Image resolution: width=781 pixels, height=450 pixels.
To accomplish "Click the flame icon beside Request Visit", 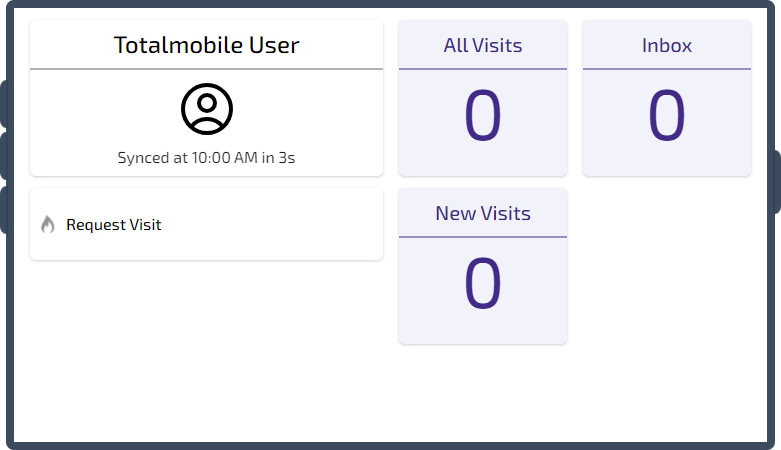I will click(48, 224).
